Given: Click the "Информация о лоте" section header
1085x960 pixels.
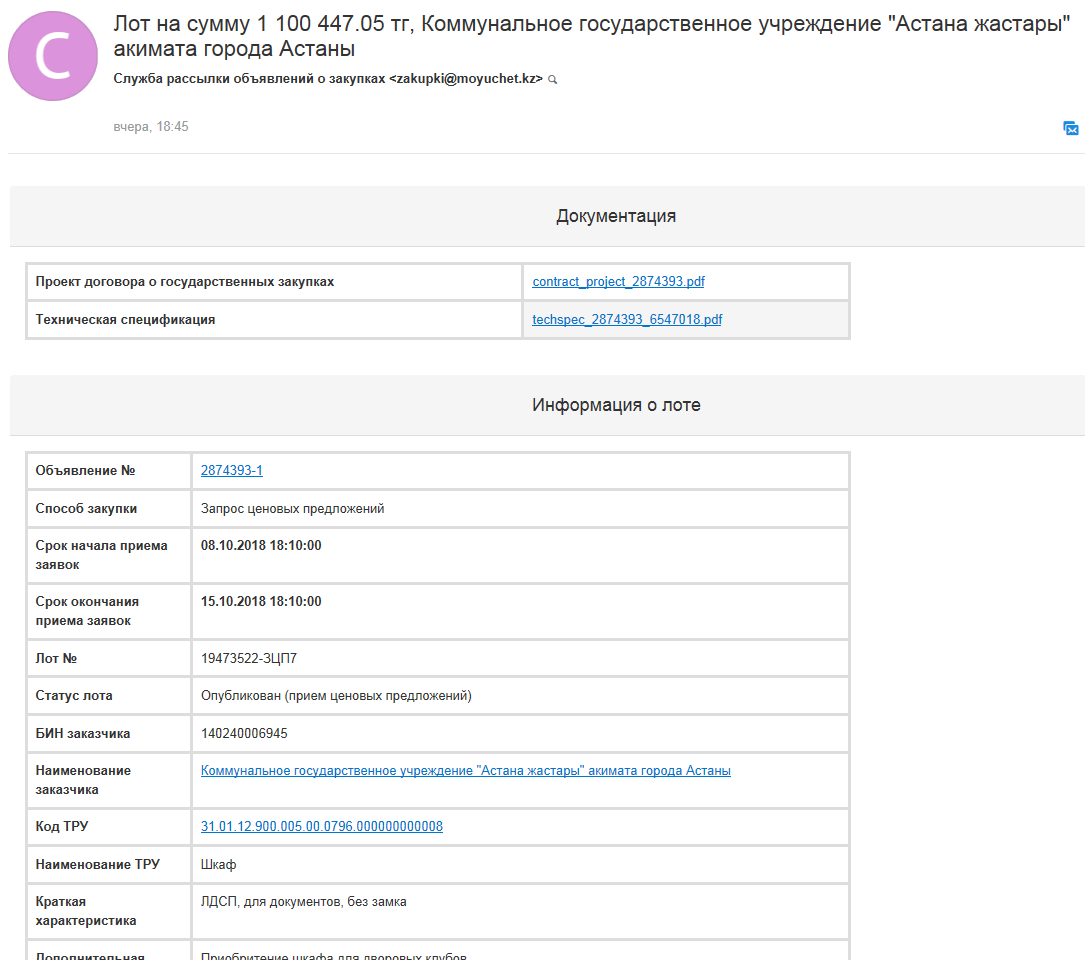Looking at the screenshot, I should pyautogui.click(x=616, y=405).
